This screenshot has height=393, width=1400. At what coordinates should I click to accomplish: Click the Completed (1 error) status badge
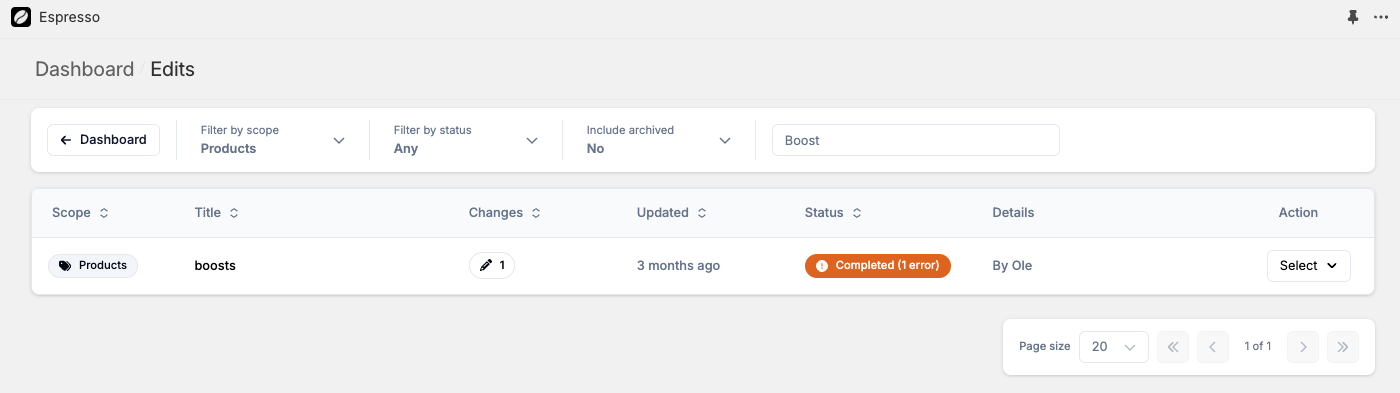point(878,265)
